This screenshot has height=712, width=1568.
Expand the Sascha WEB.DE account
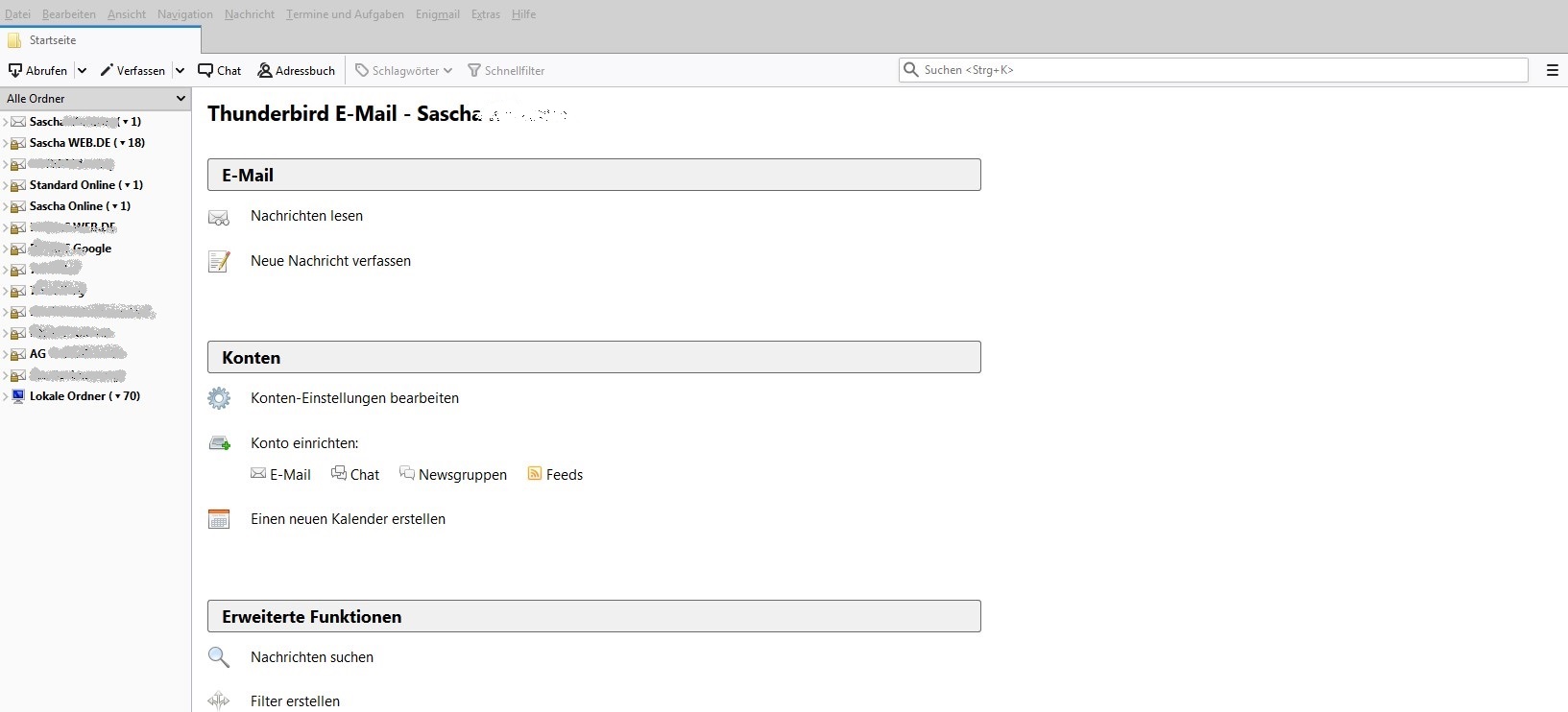pos(5,143)
